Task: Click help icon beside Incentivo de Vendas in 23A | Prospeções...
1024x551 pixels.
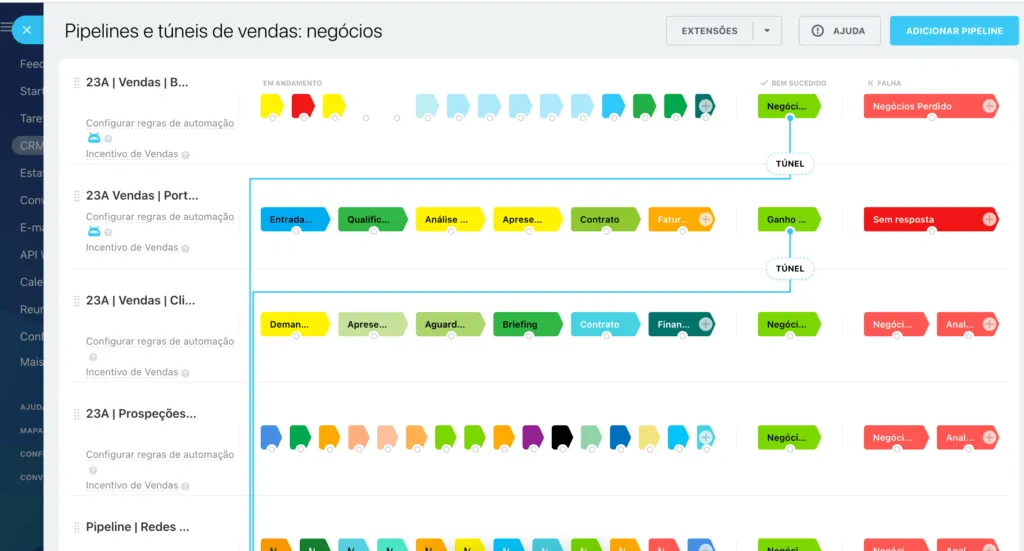Action: point(185,486)
